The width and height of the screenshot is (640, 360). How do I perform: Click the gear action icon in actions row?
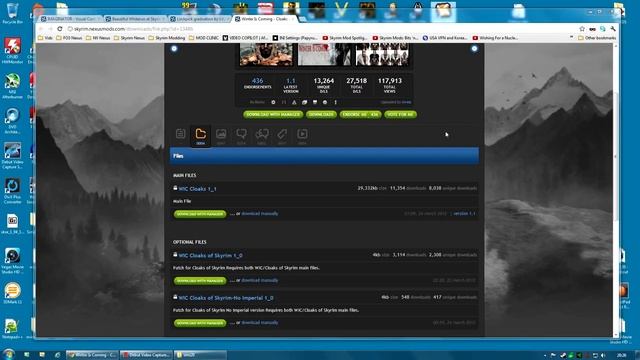(273, 102)
